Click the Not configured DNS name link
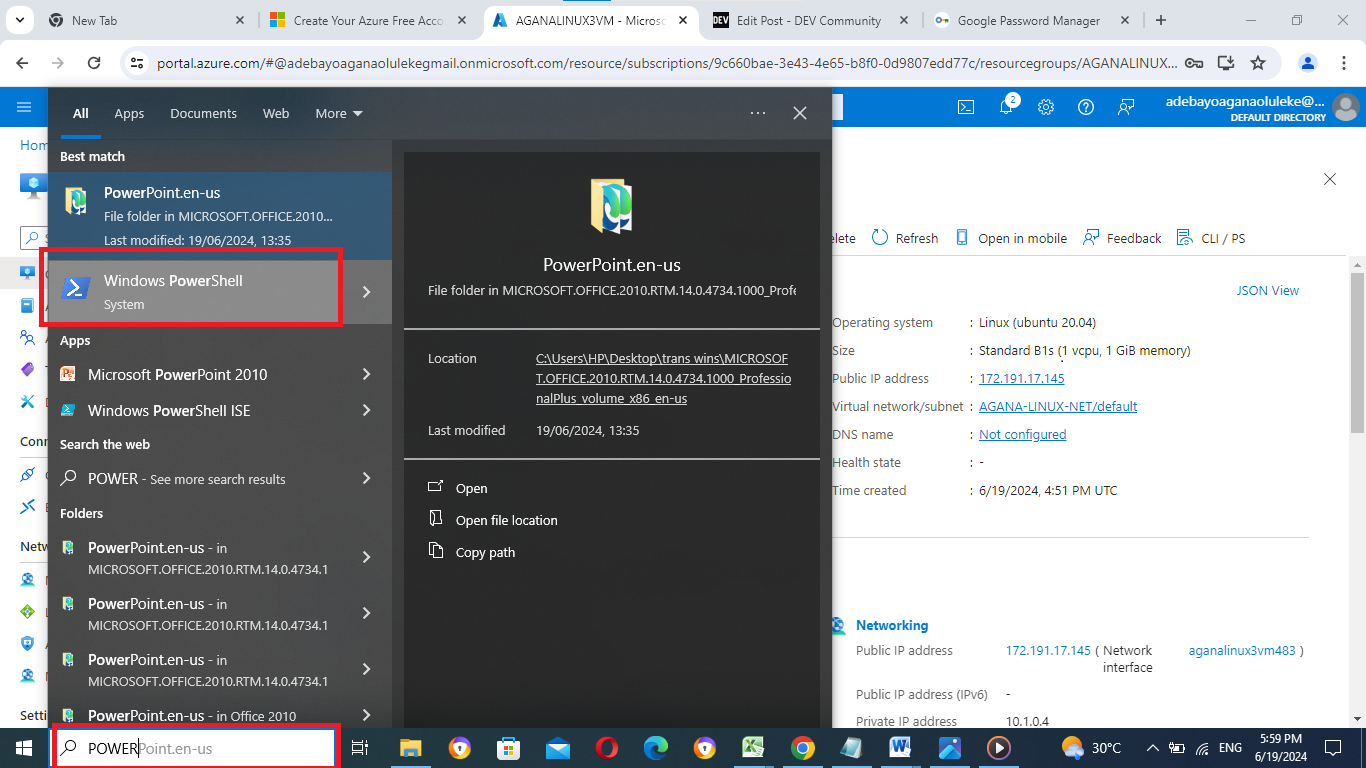The width and height of the screenshot is (1366, 768). pyautogui.click(x=1022, y=434)
